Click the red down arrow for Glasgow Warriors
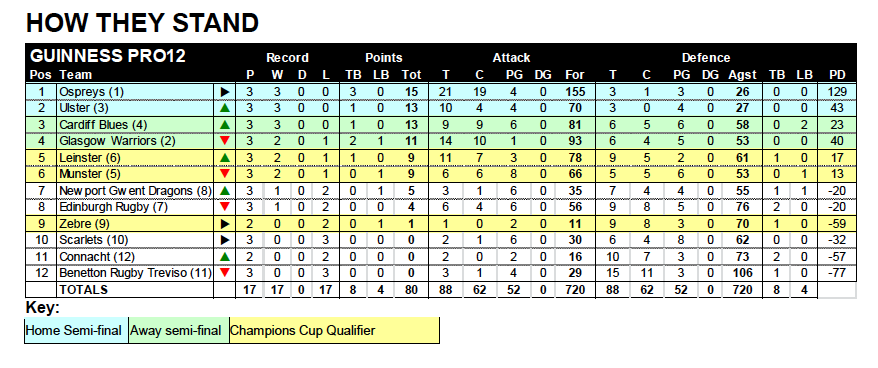The image size is (878, 368). tap(225, 141)
